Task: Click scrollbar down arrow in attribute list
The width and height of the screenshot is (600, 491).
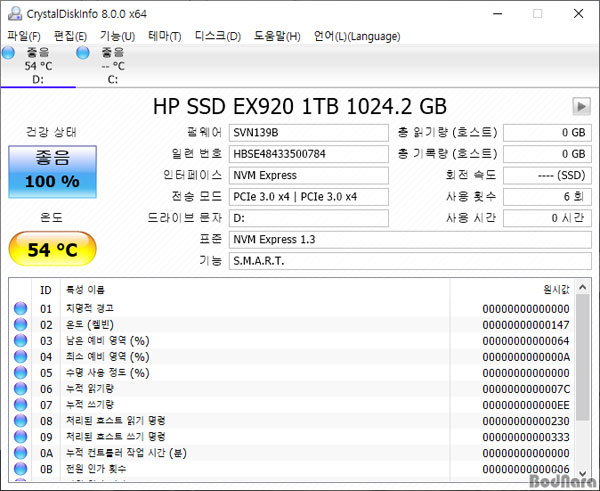Action: tap(583, 474)
